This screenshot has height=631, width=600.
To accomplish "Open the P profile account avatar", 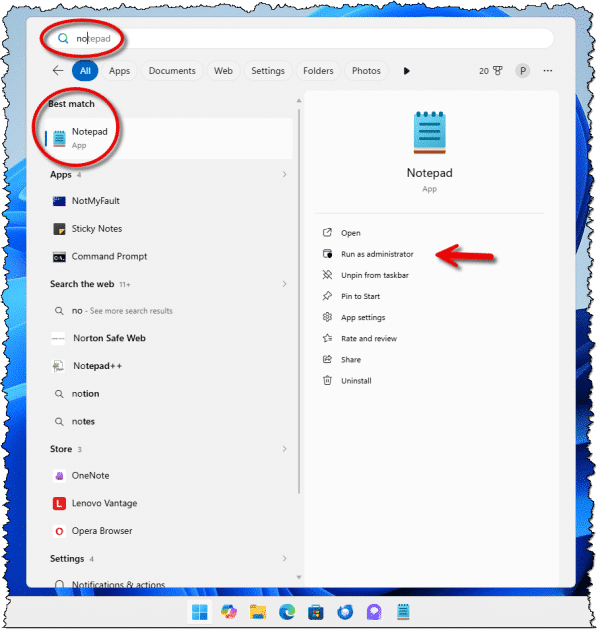I will click(x=523, y=71).
